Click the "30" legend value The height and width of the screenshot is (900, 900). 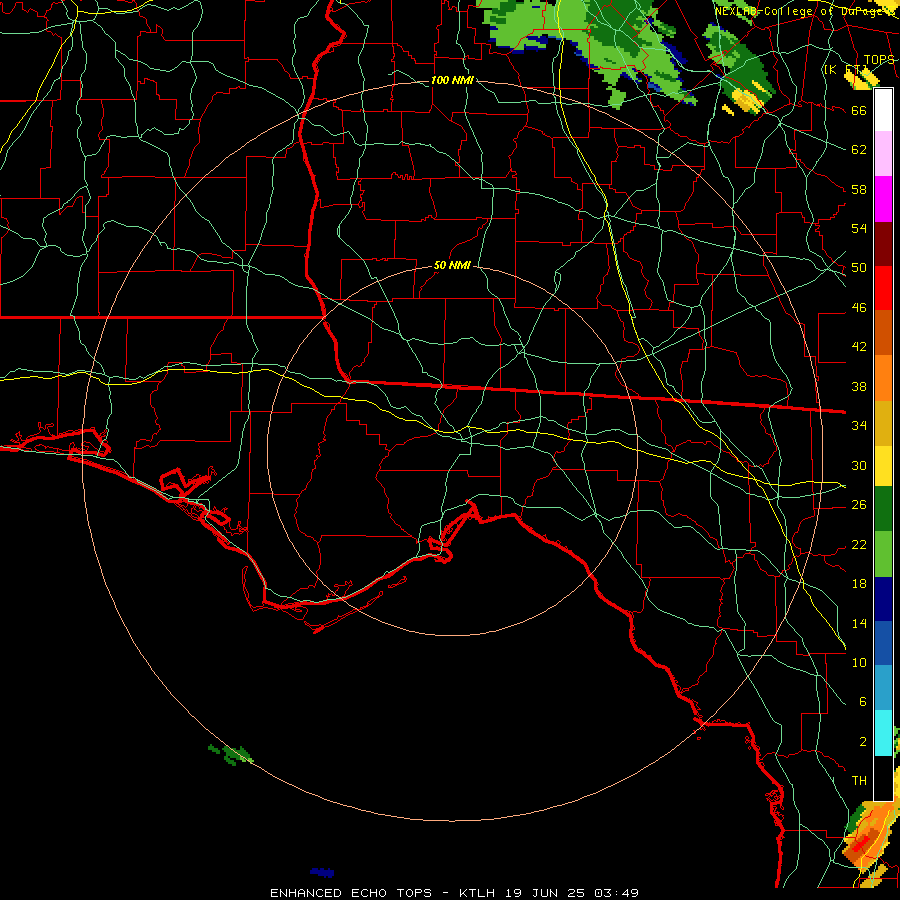859,465
